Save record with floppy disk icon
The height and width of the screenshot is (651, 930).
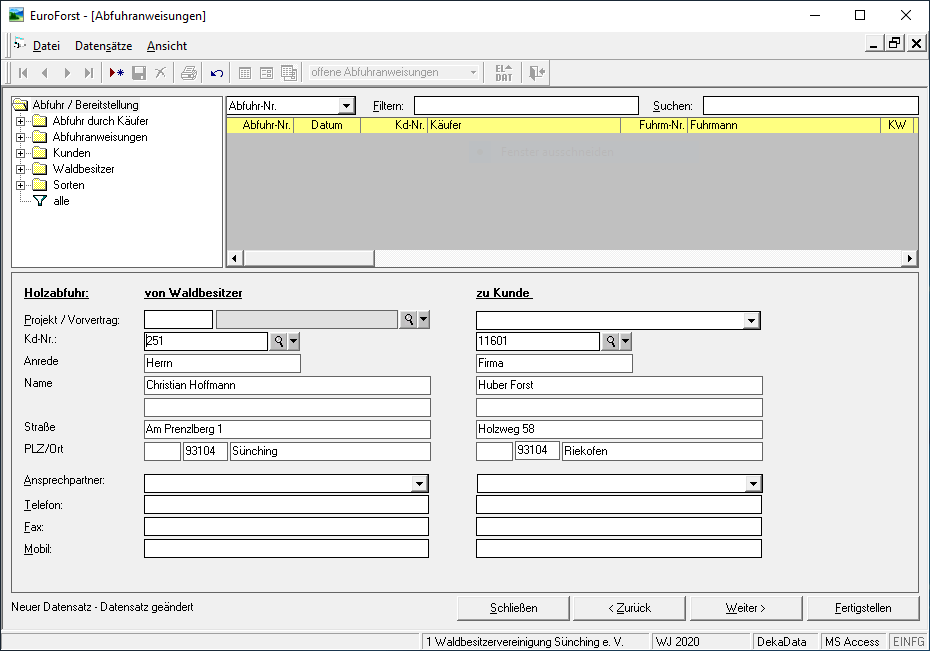click(139, 73)
